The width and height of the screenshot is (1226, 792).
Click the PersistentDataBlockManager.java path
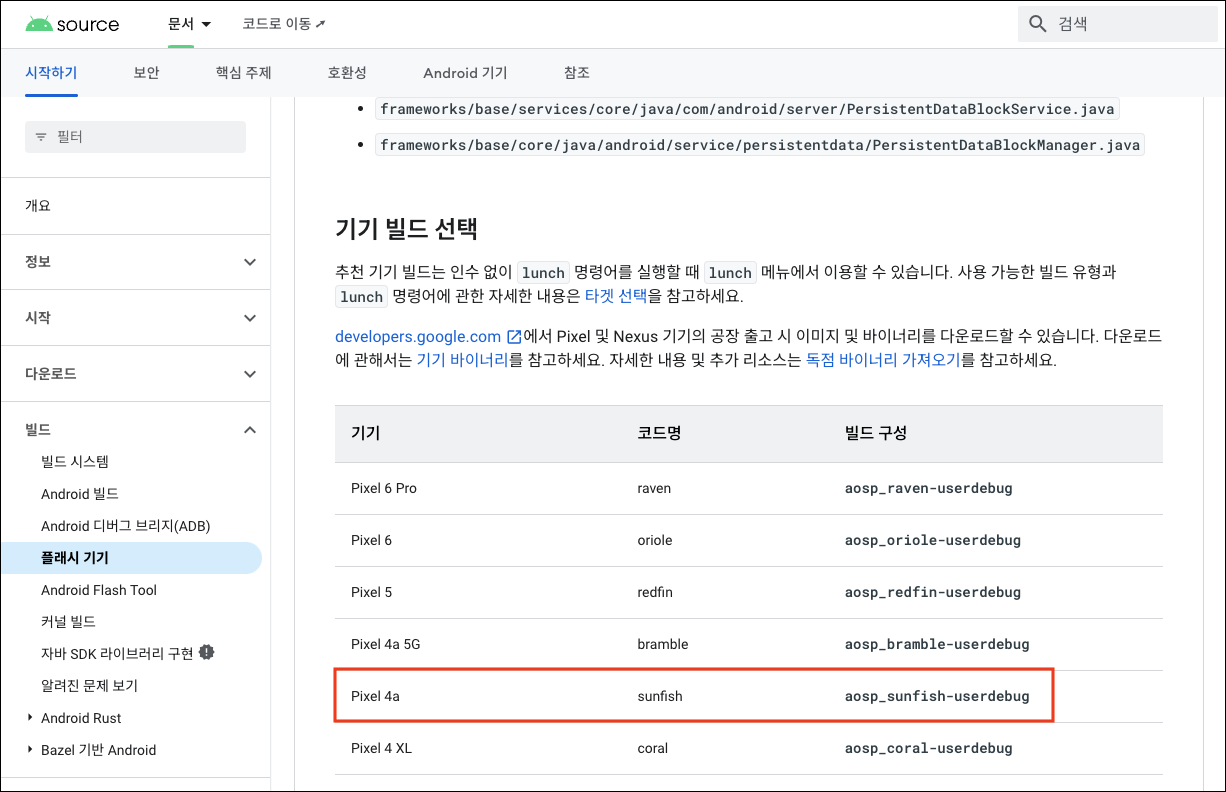[760, 145]
